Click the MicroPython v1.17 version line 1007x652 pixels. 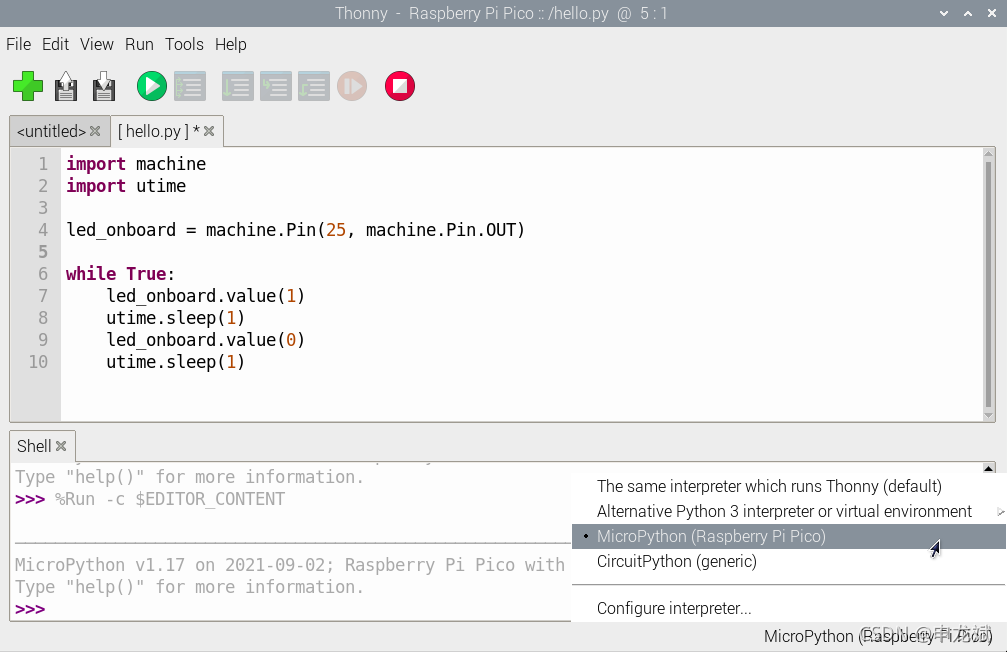coord(290,565)
